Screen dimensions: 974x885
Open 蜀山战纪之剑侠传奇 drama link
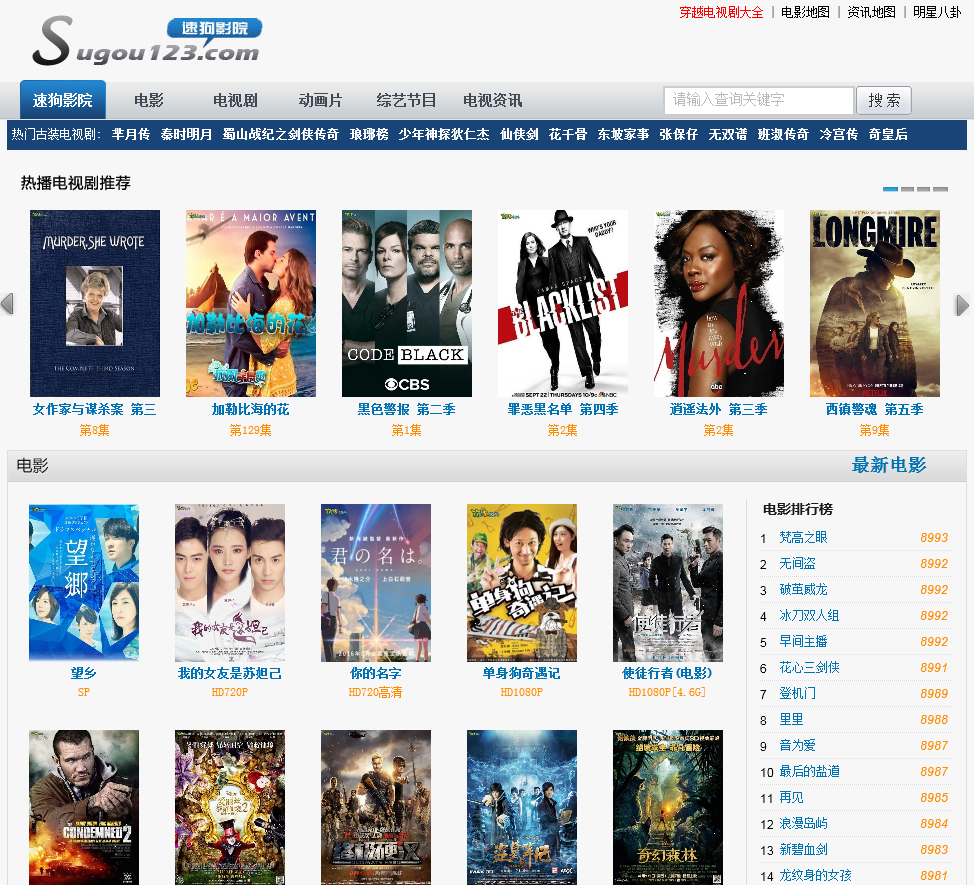[x=281, y=134]
